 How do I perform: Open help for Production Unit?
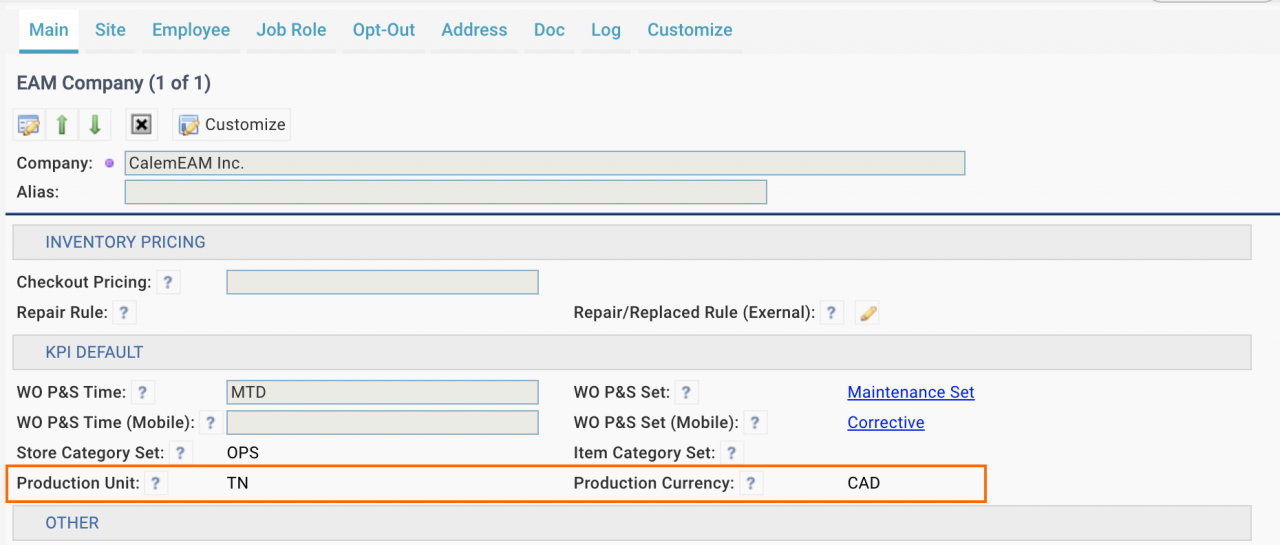point(156,484)
